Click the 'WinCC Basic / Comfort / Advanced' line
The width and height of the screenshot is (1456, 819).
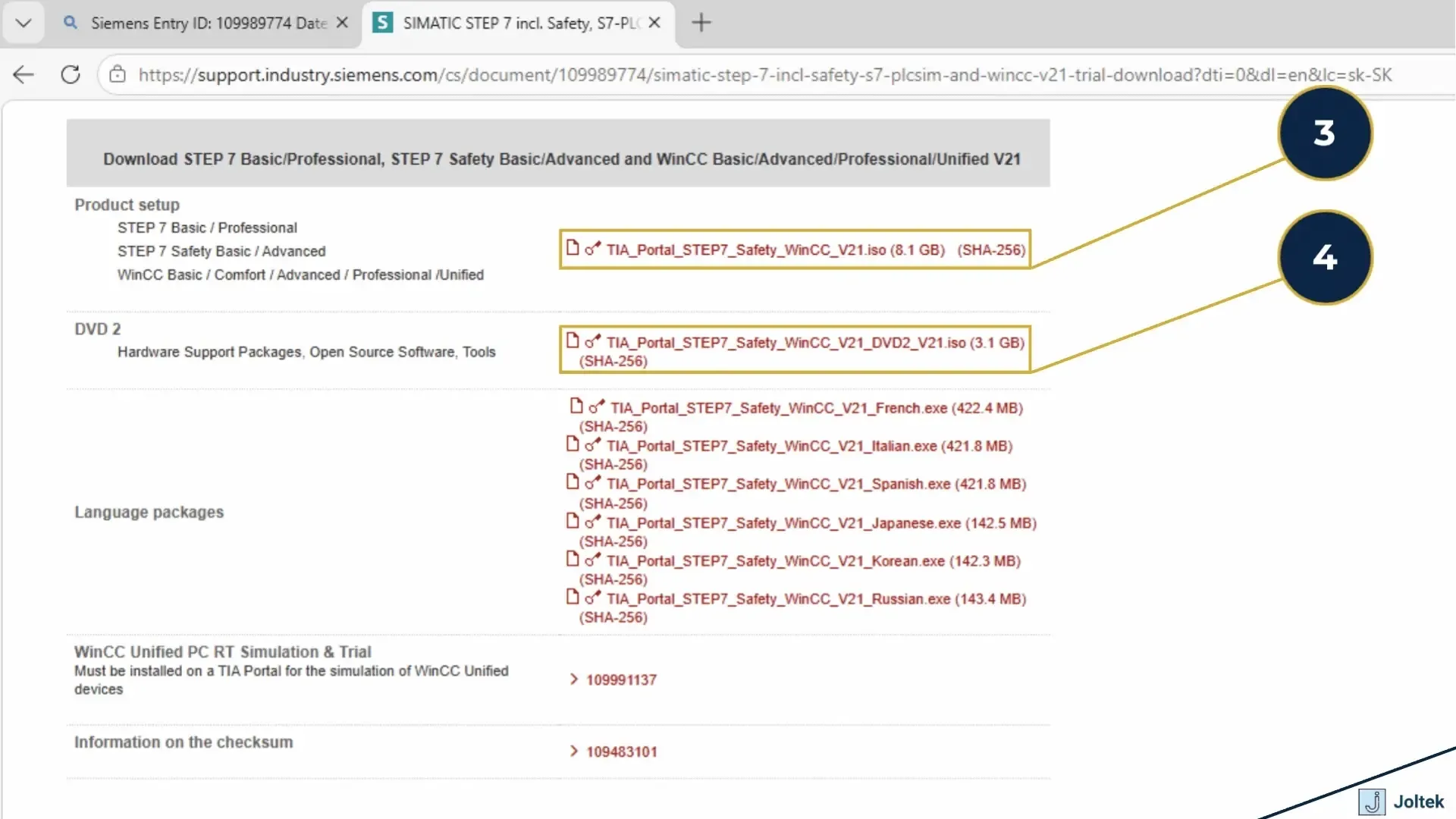tap(300, 275)
